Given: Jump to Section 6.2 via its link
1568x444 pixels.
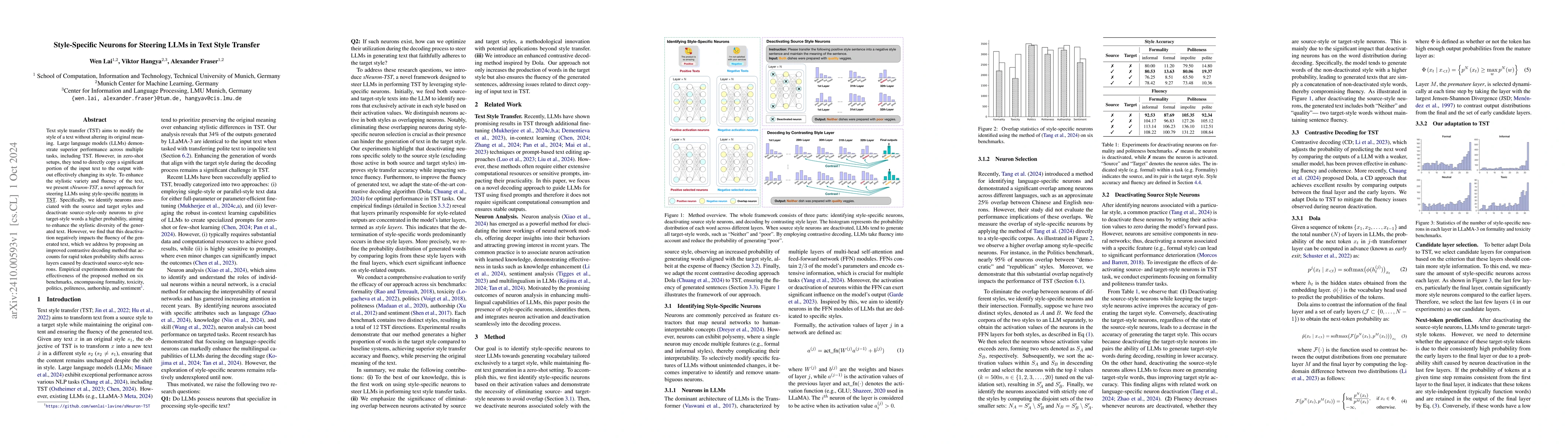Looking at the screenshot, I should (x=186, y=156).
